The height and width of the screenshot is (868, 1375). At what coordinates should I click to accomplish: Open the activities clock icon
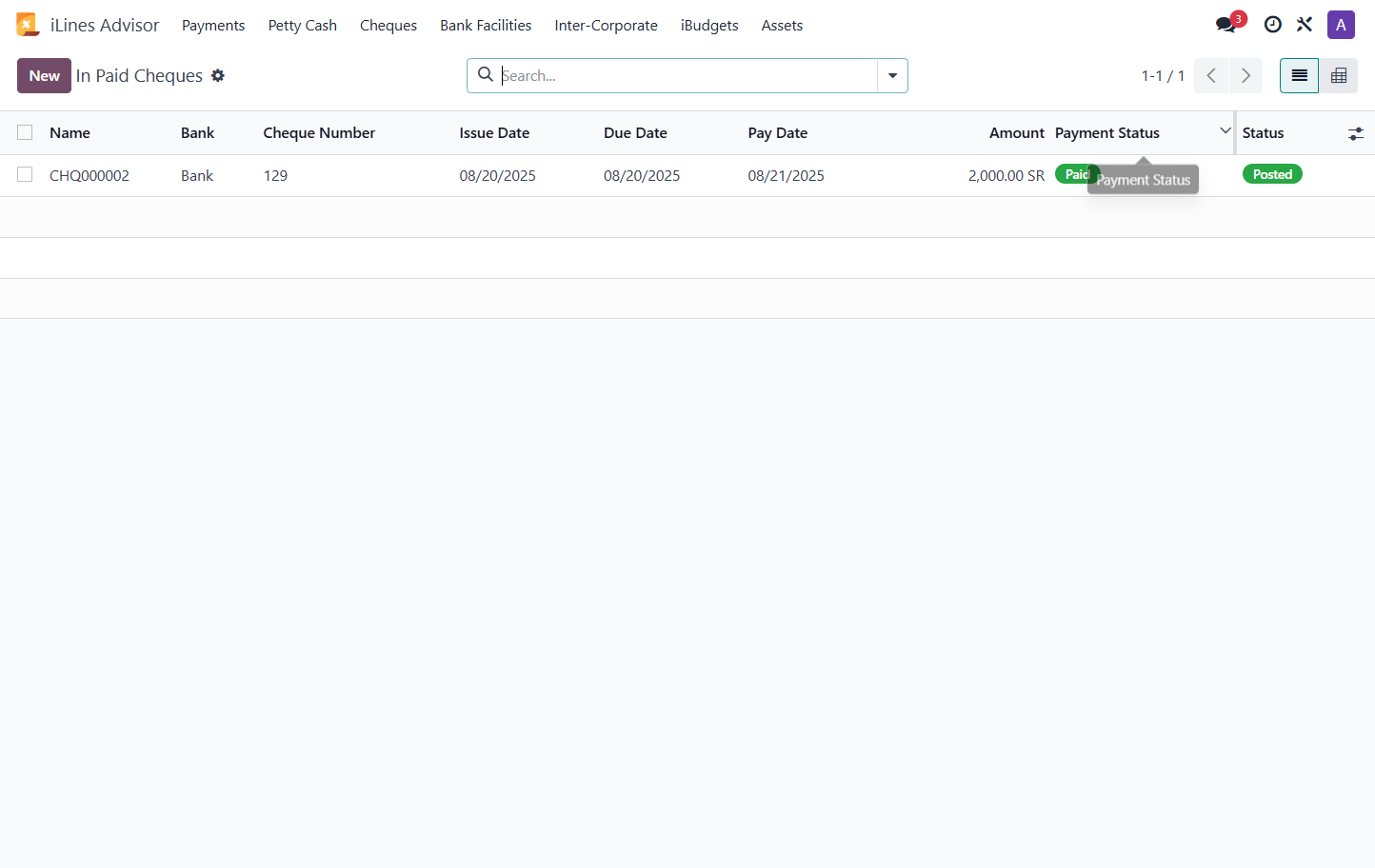(x=1273, y=25)
